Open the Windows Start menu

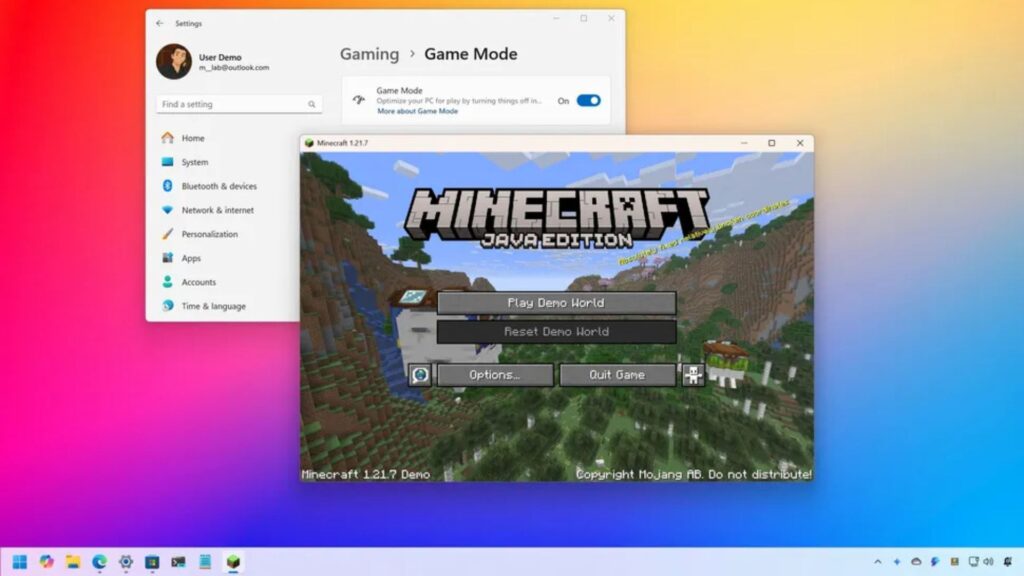click(20, 562)
